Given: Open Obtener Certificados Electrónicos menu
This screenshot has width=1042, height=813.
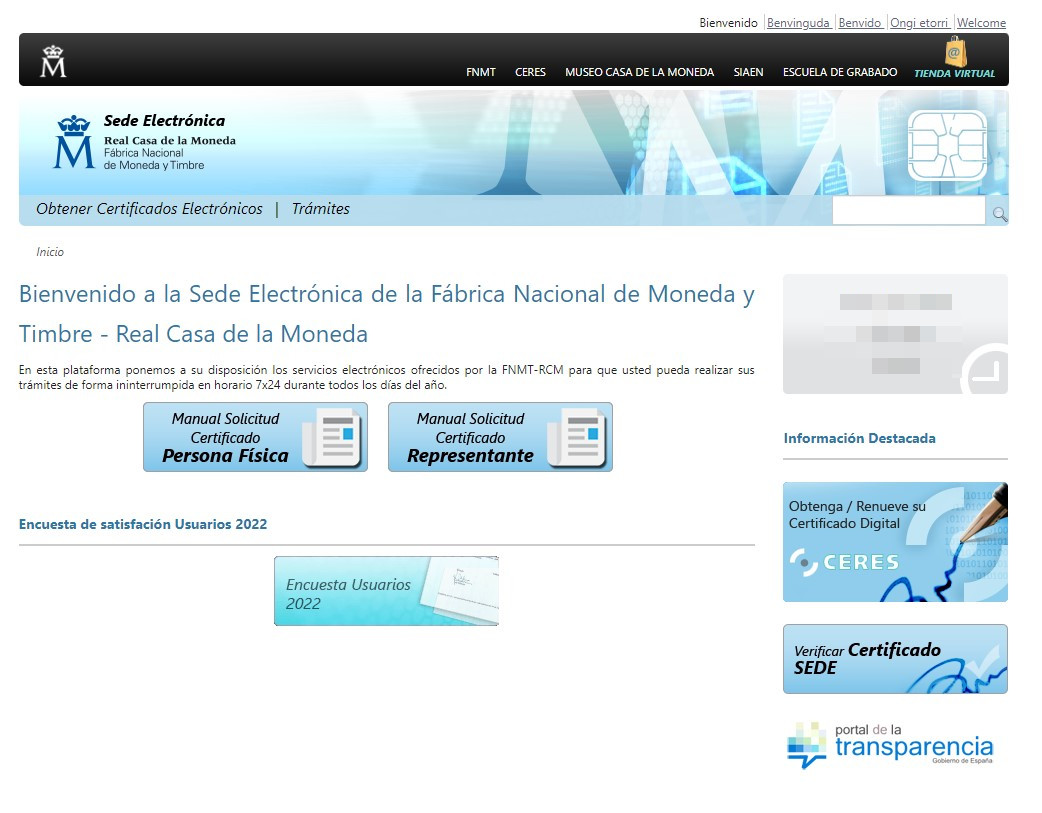Looking at the screenshot, I should coord(150,209).
